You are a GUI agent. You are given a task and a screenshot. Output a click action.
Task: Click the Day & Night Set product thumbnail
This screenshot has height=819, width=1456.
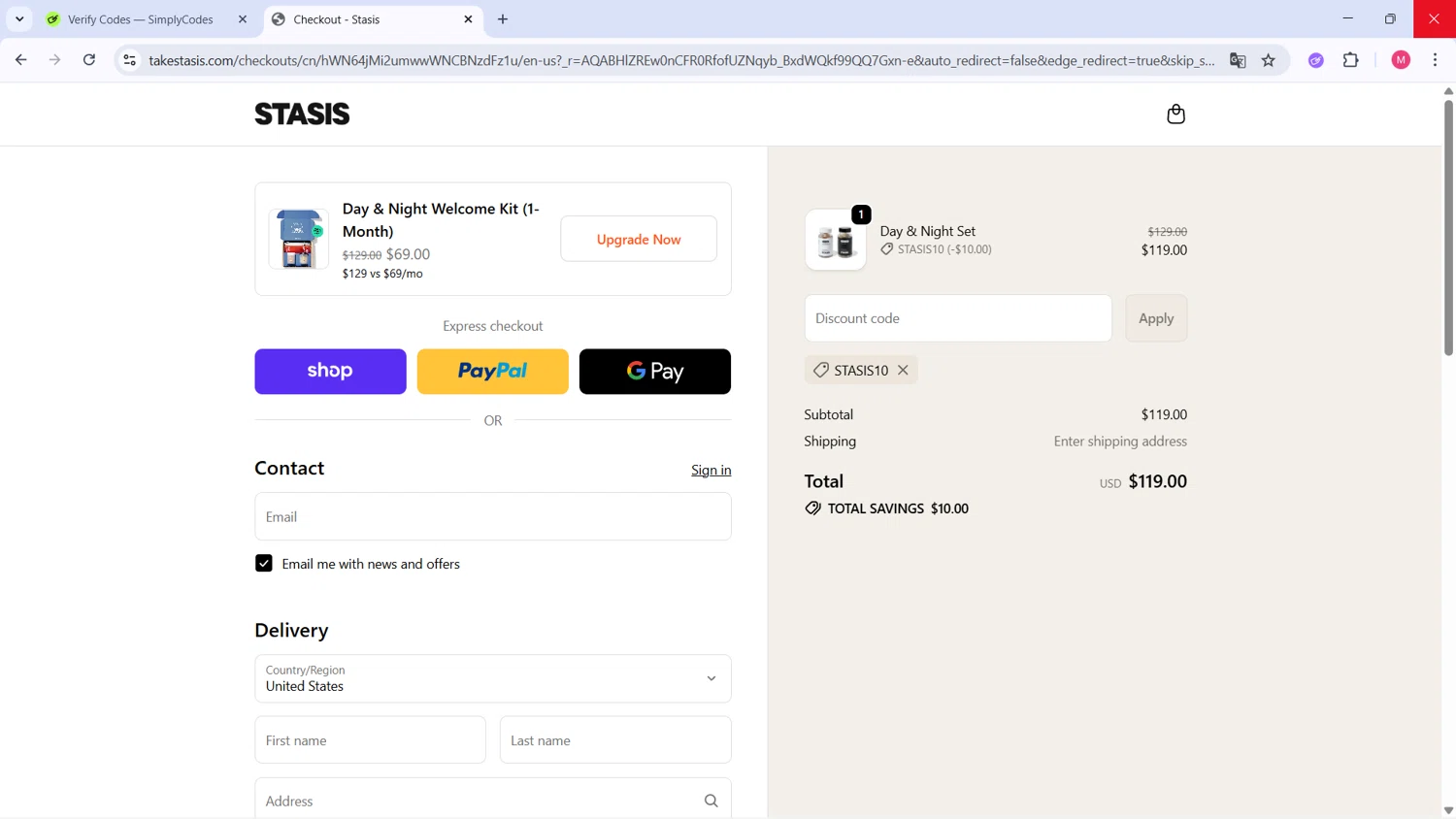coord(836,240)
